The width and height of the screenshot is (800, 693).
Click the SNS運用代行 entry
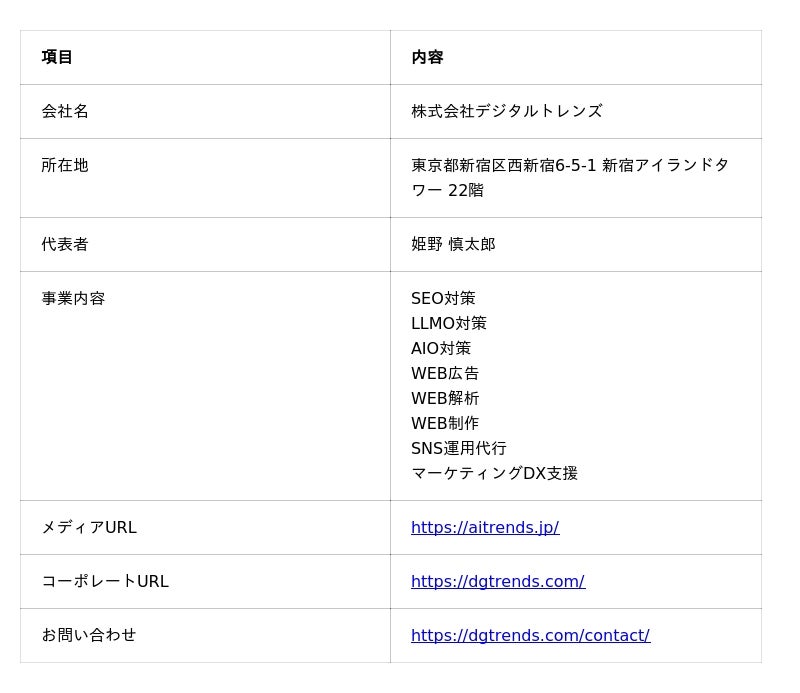coord(459,448)
